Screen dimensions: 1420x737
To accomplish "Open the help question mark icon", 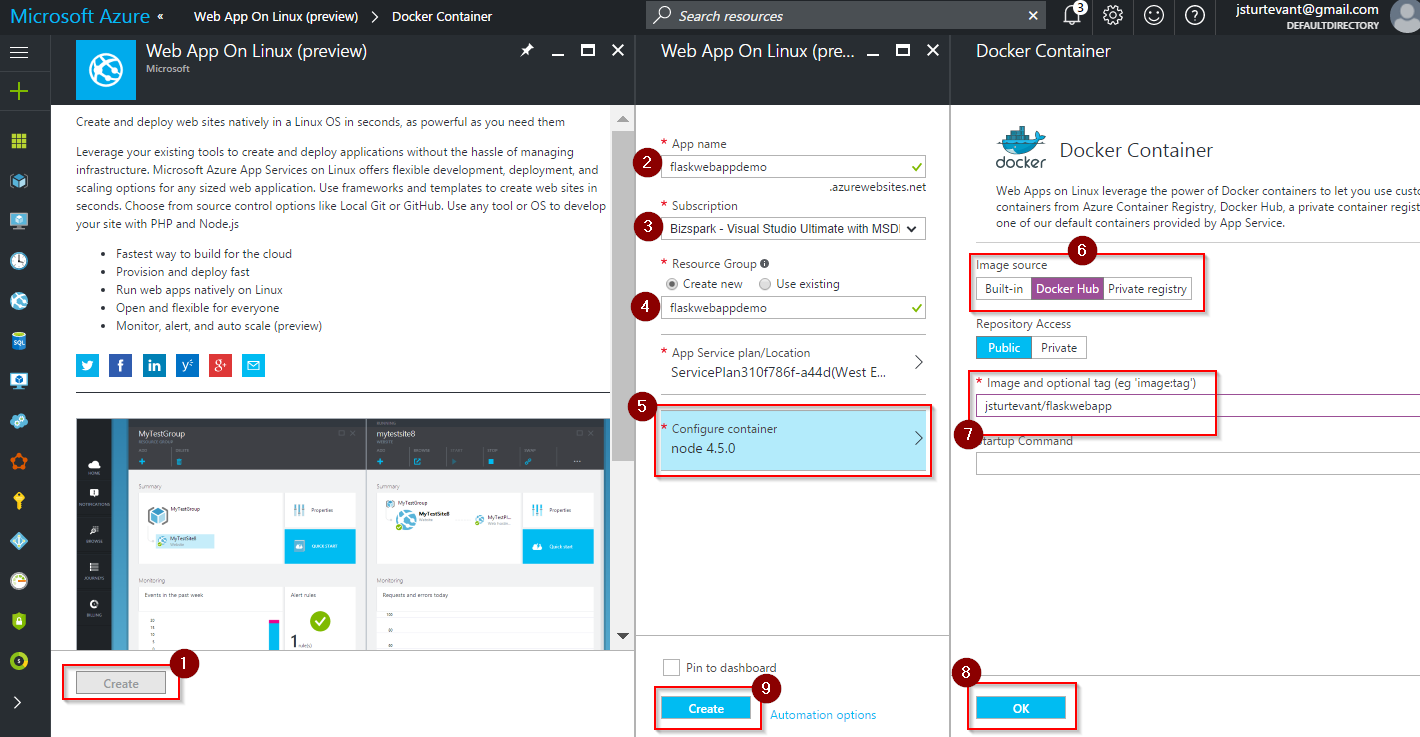I will (1194, 16).
